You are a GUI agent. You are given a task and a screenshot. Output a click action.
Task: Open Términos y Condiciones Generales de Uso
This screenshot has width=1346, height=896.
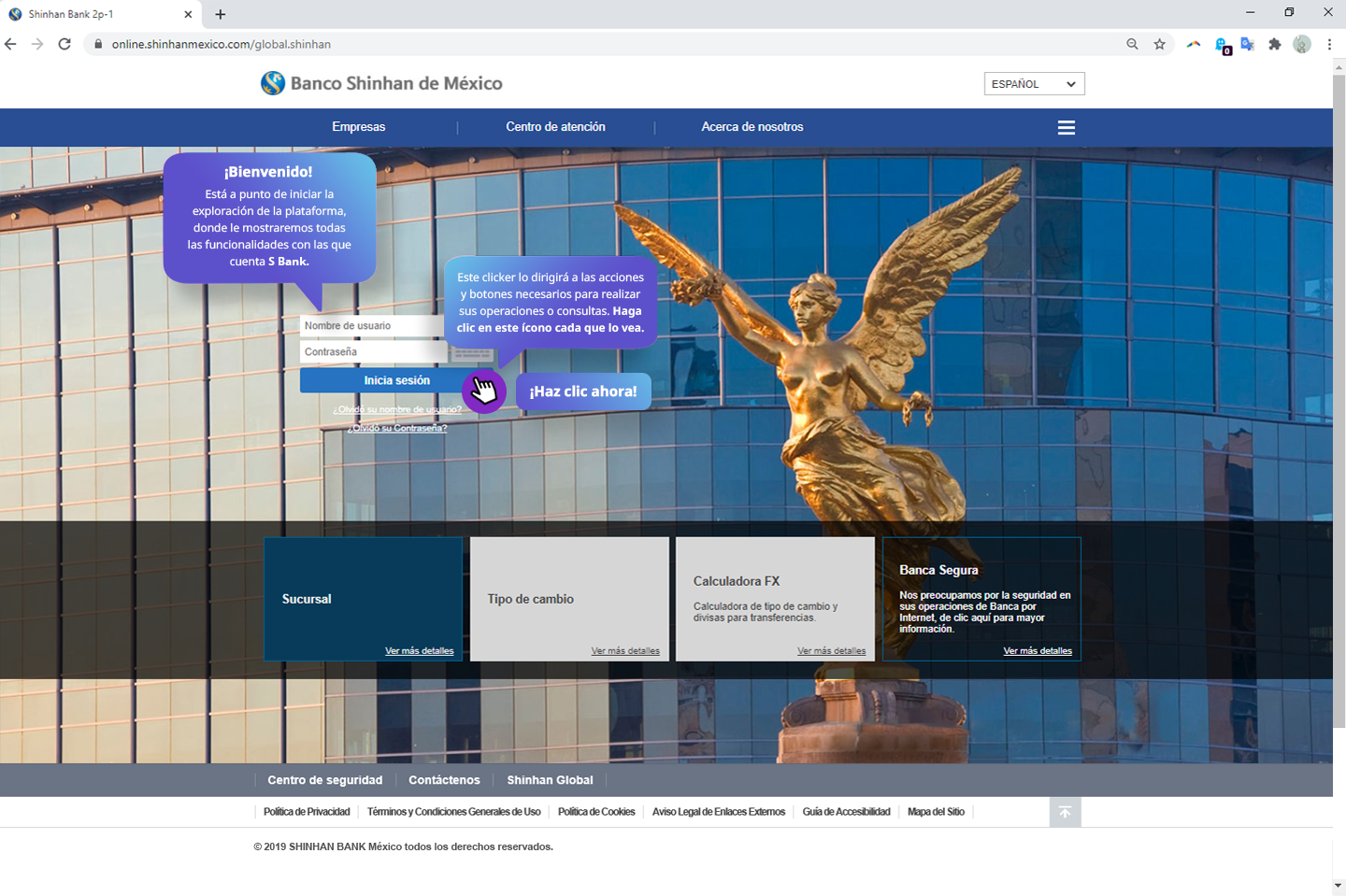[454, 812]
